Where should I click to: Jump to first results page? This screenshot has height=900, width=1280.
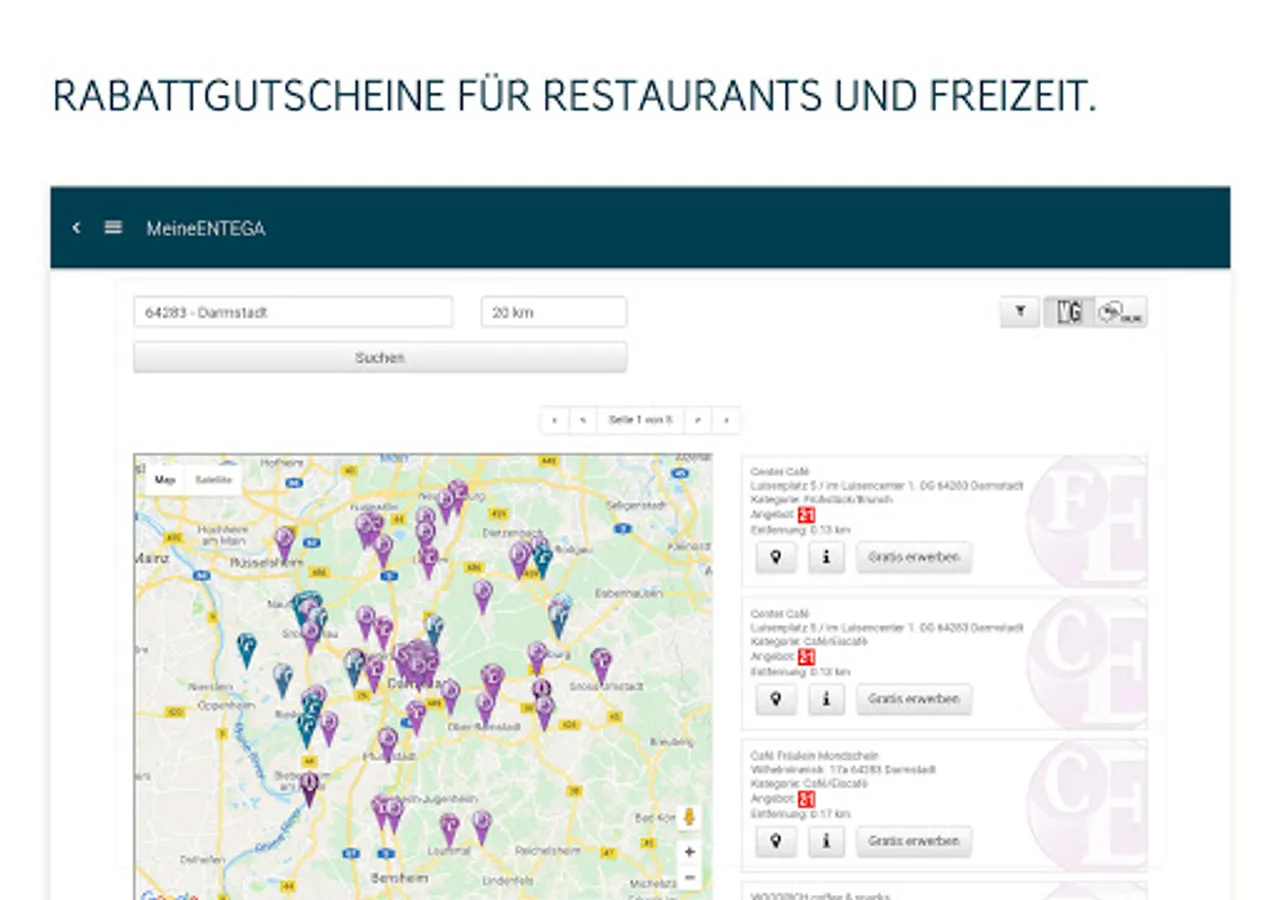tap(554, 420)
